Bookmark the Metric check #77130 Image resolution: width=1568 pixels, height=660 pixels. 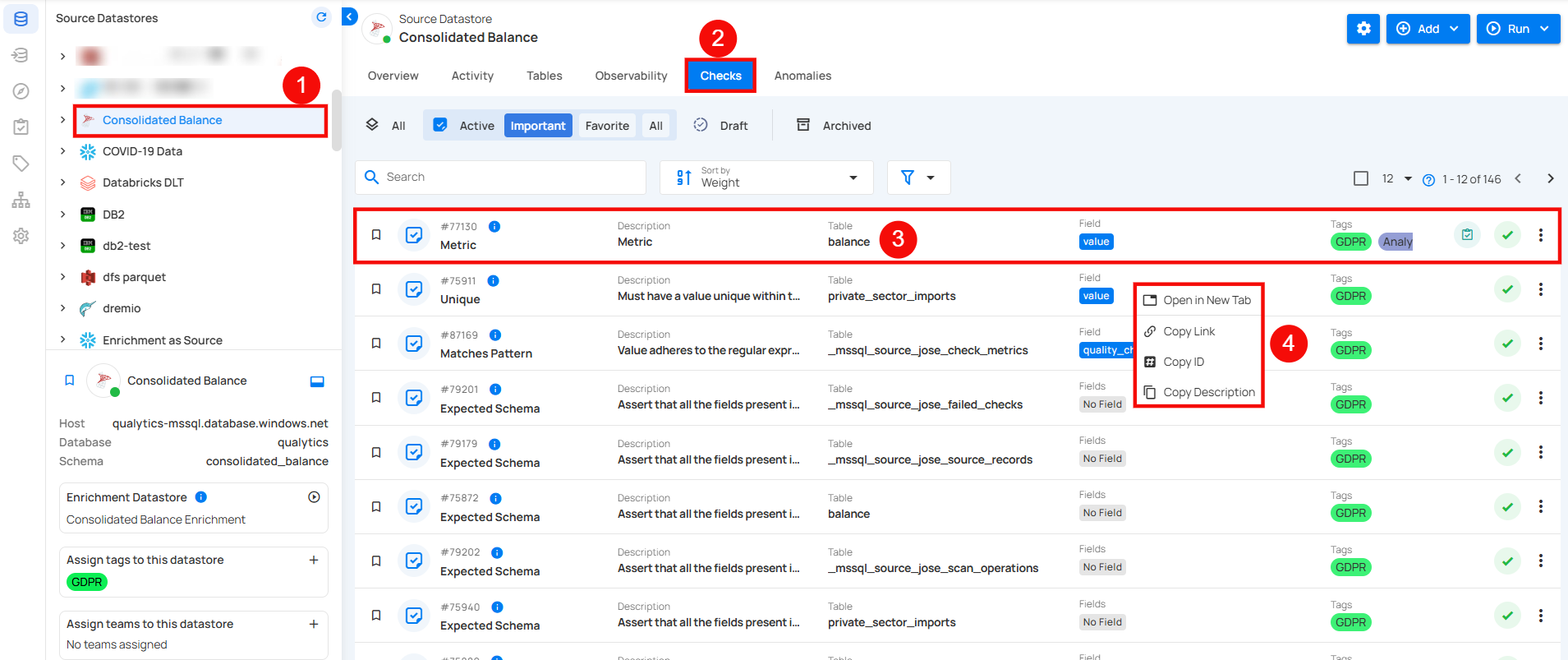(x=376, y=235)
